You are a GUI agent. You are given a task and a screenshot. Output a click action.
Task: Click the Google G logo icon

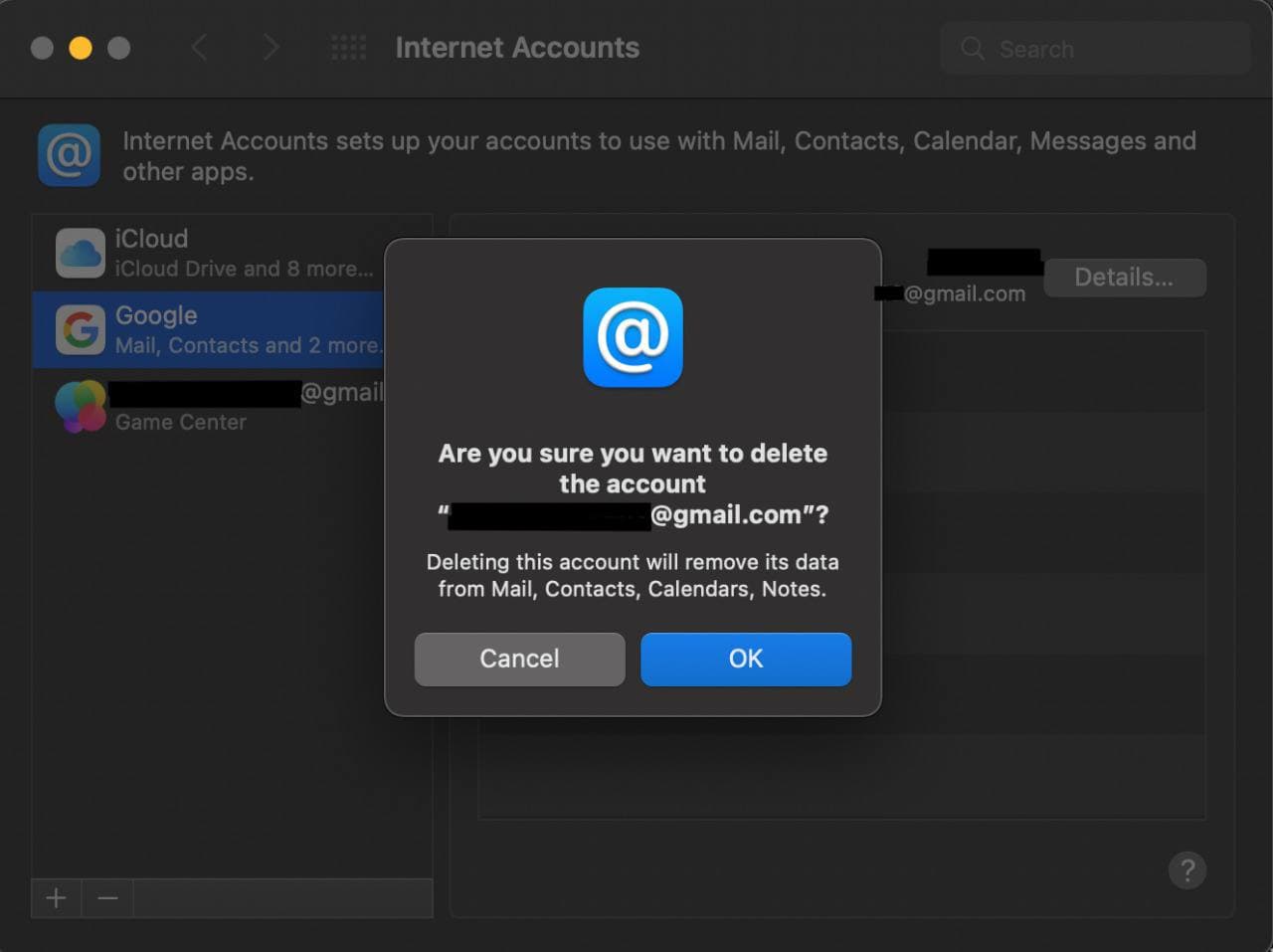80,329
